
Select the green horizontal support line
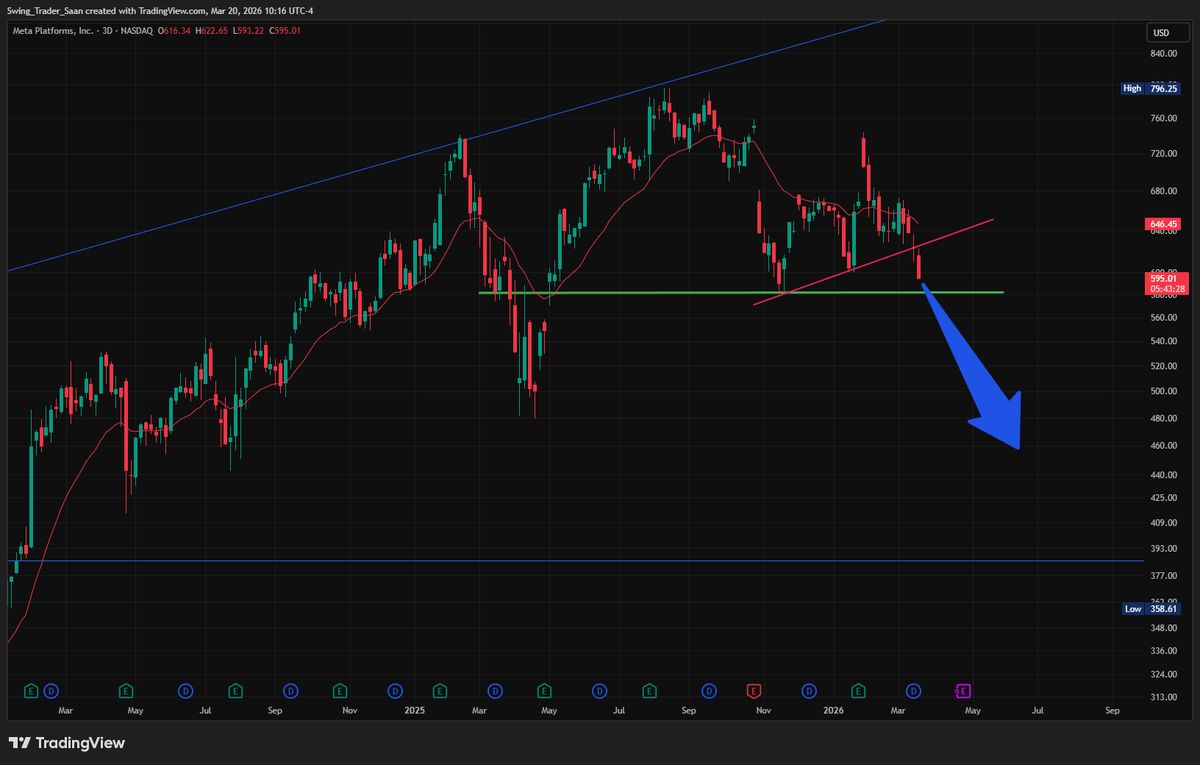pyautogui.click(x=740, y=292)
